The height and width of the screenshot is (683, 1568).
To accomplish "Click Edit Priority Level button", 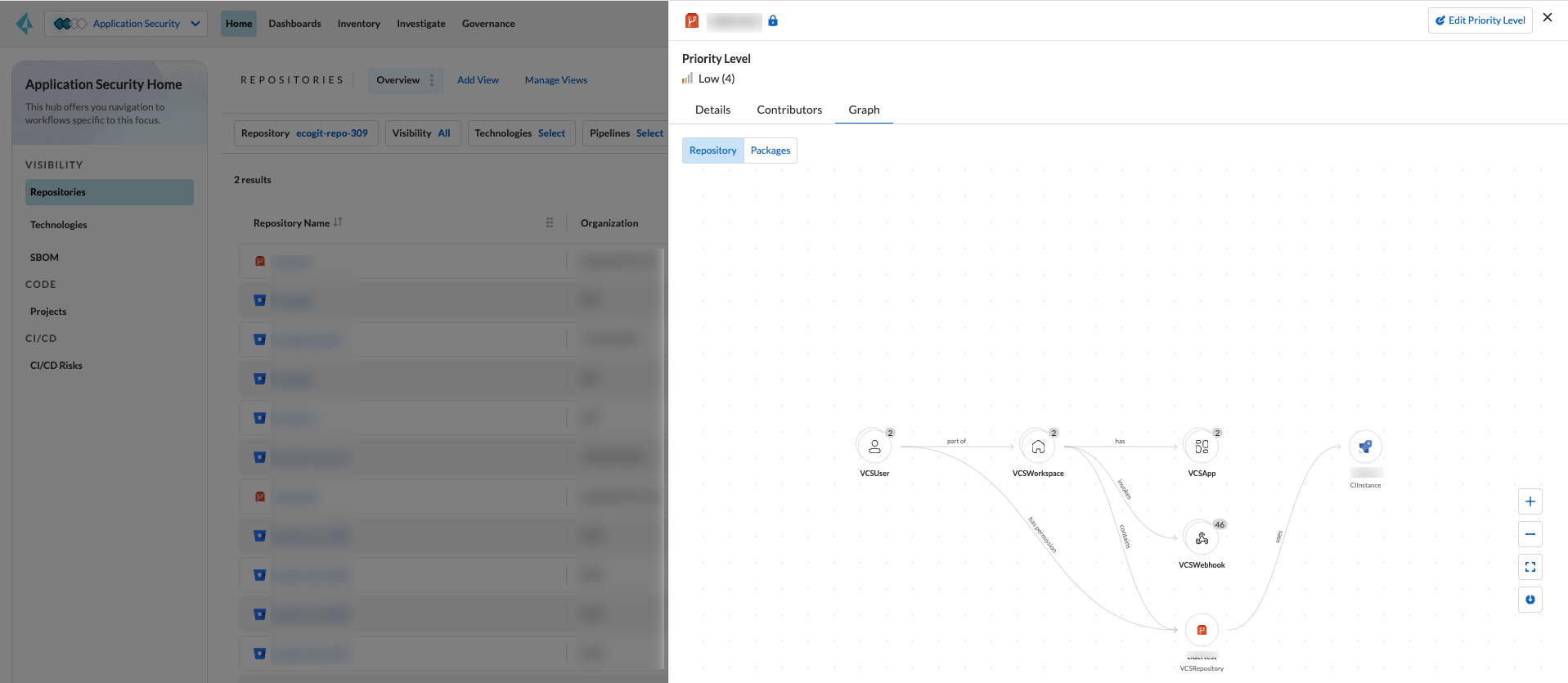I will pyautogui.click(x=1480, y=20).
